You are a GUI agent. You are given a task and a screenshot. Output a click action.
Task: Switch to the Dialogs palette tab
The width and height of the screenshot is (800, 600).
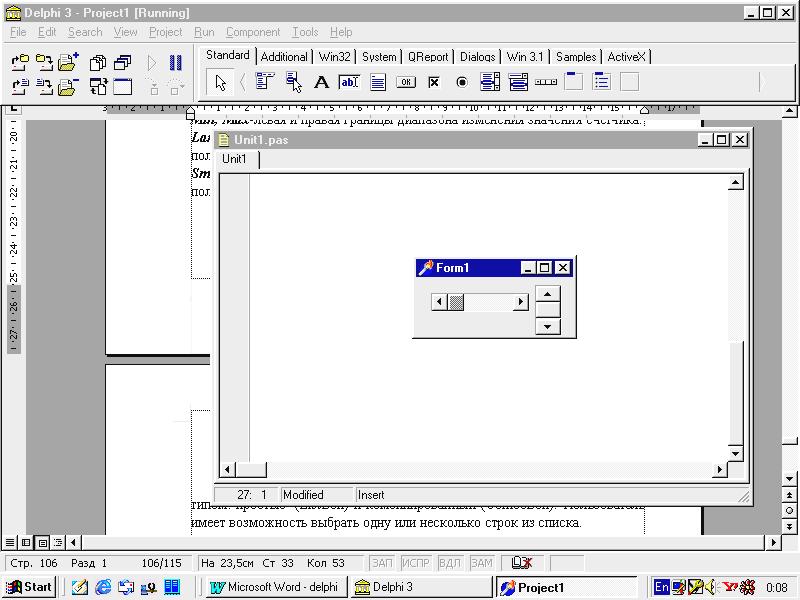click(478, 57)
